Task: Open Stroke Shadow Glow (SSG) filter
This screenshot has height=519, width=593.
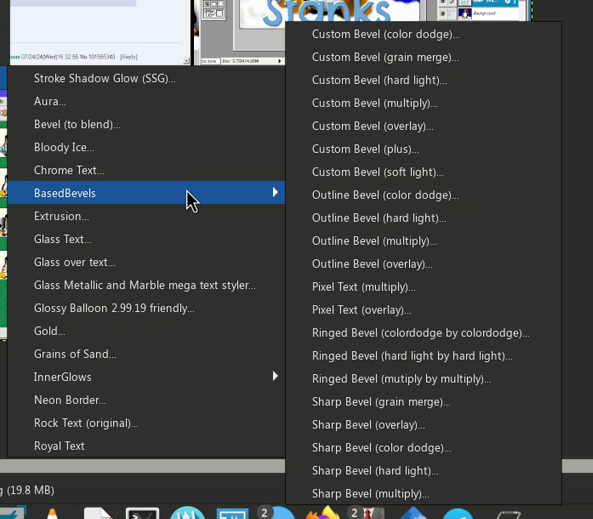Action: tap(146, 78)
